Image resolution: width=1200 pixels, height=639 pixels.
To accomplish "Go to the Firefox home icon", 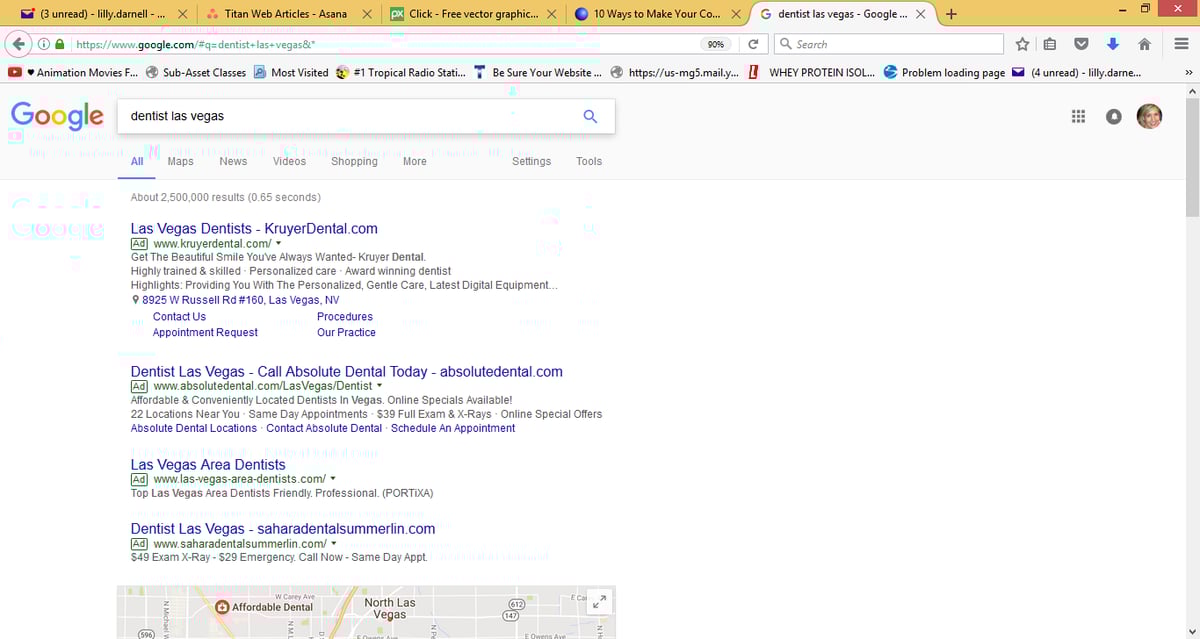I will click(1144, 44).
